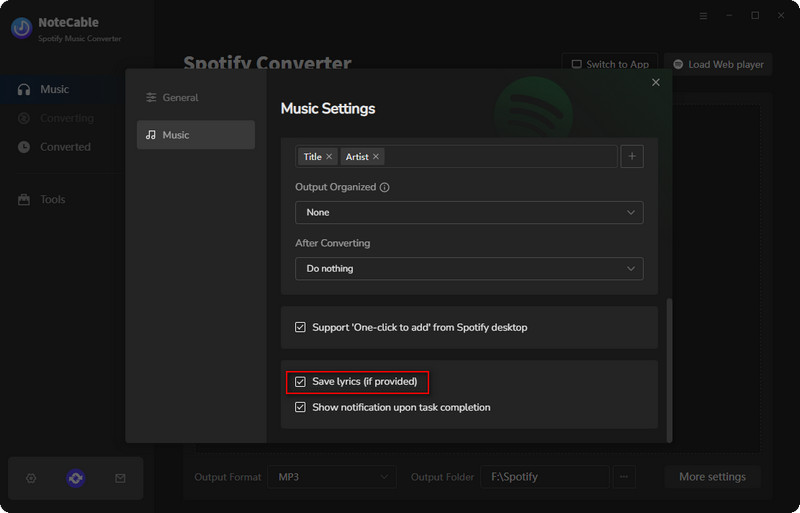Click the Load Web player button

pos(718,64)
